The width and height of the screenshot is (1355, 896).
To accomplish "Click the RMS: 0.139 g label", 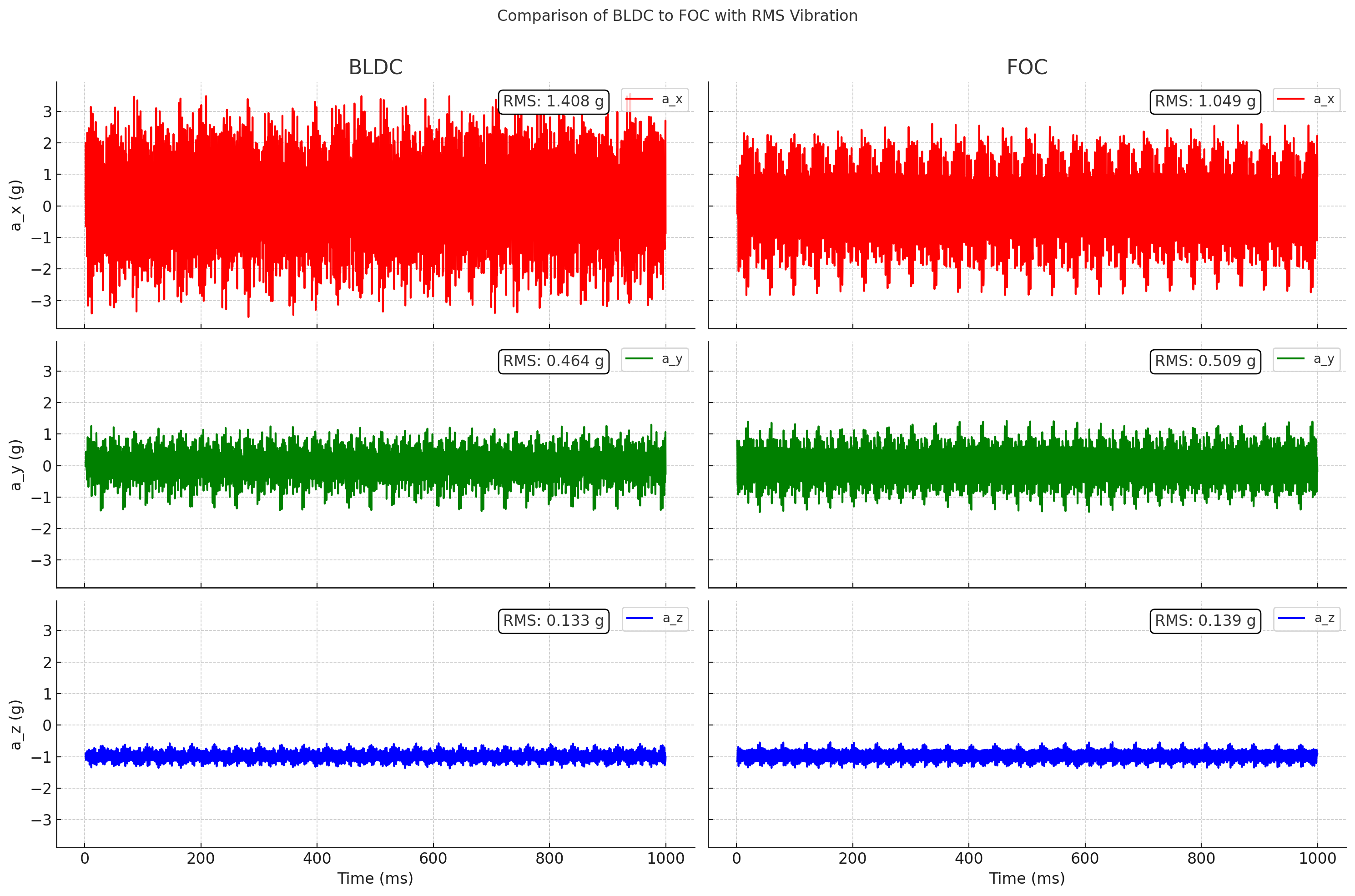I will 1205,620.
